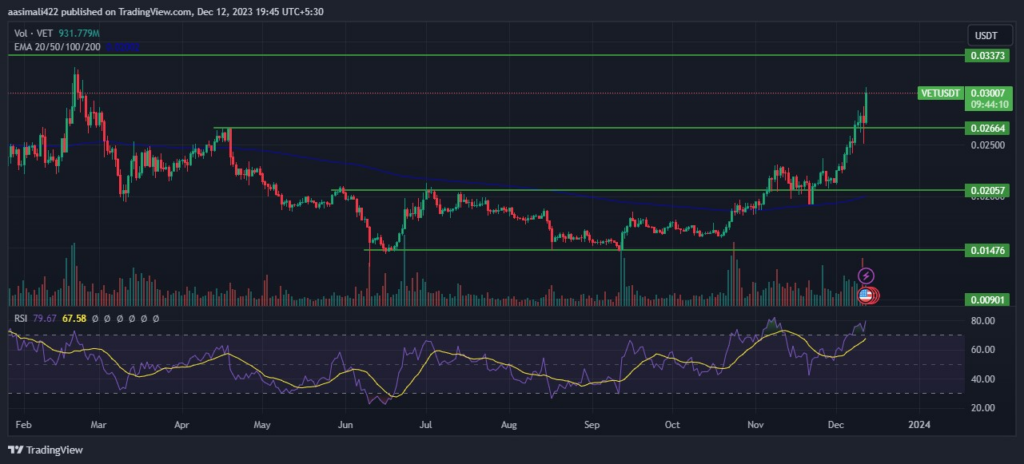Click Oct on the time axis
Screen dimensions: 1024x464
tap(672, 424)
